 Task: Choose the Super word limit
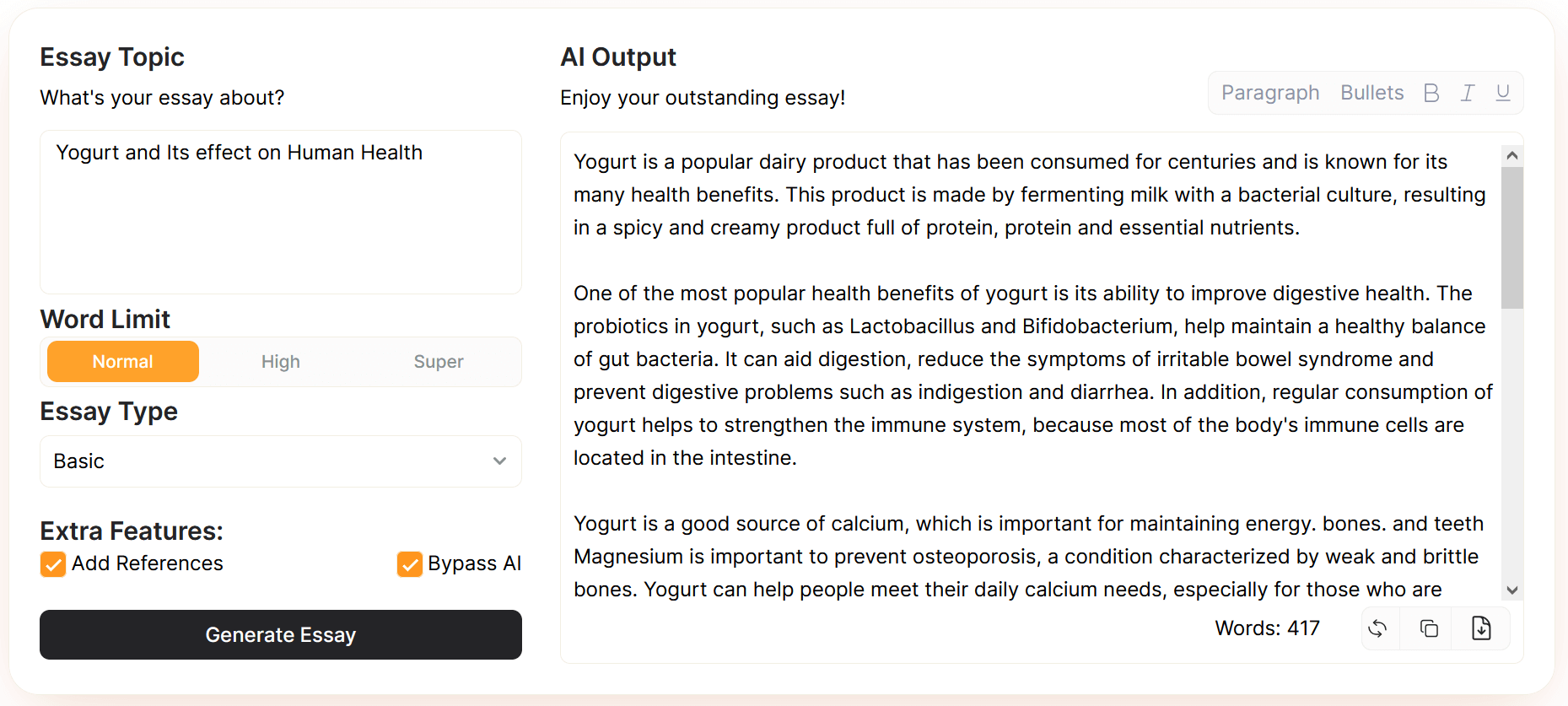coord(439,362)
